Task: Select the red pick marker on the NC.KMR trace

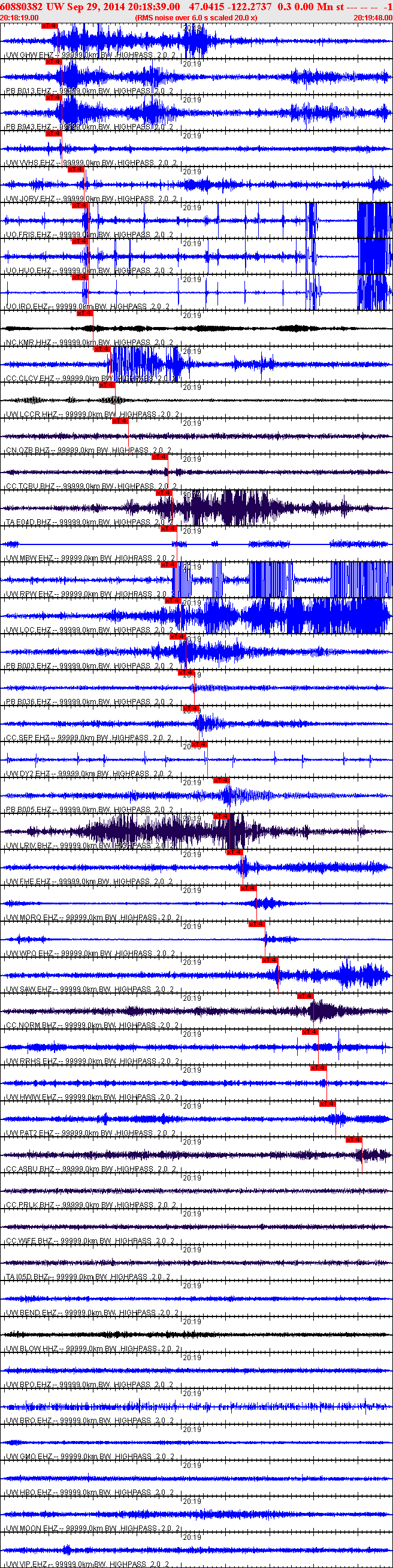Action: pyautogui.click(x=84, y=313)
